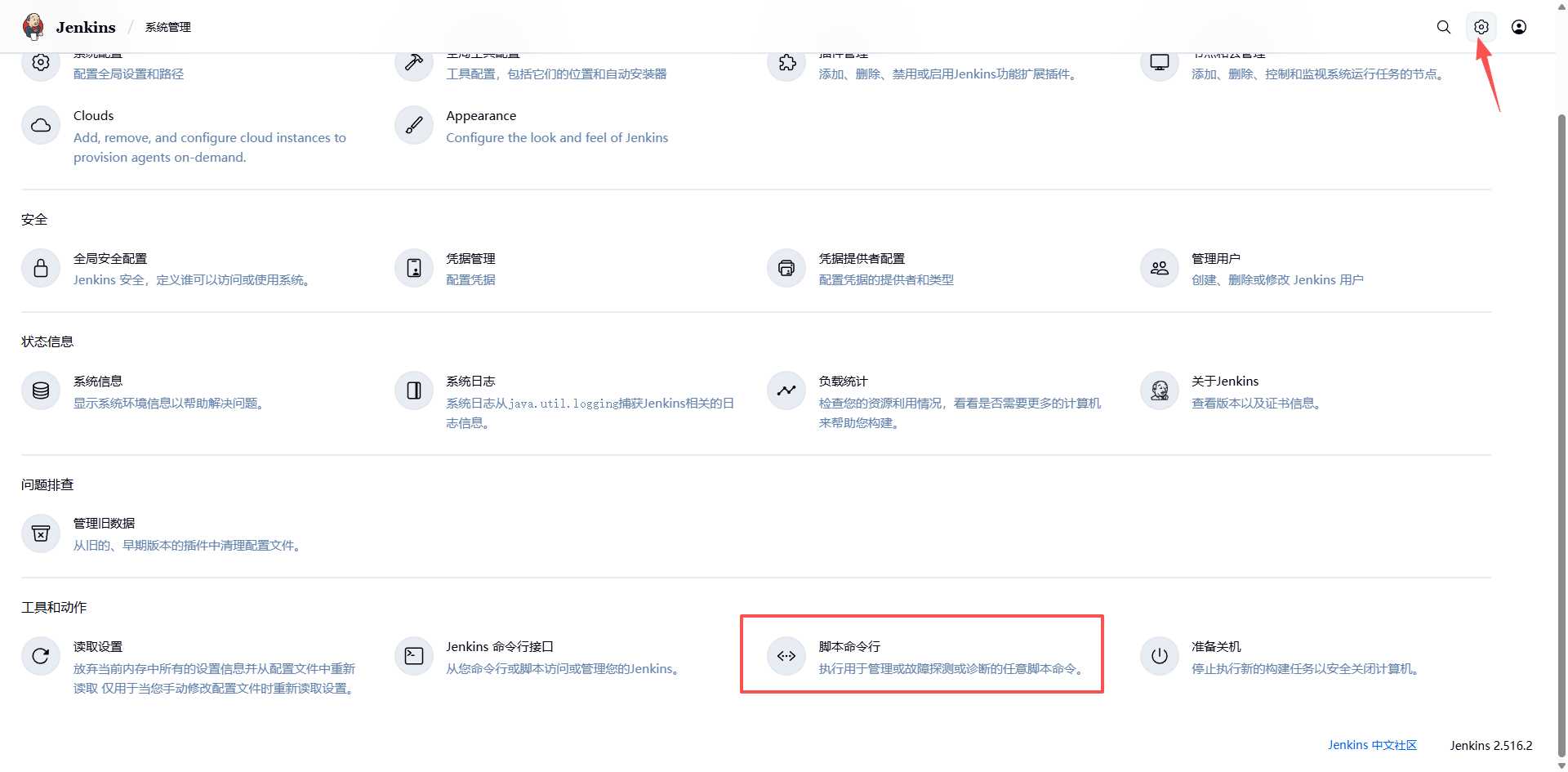Click the Appearance paintbrush icon

tap(414, 125)
